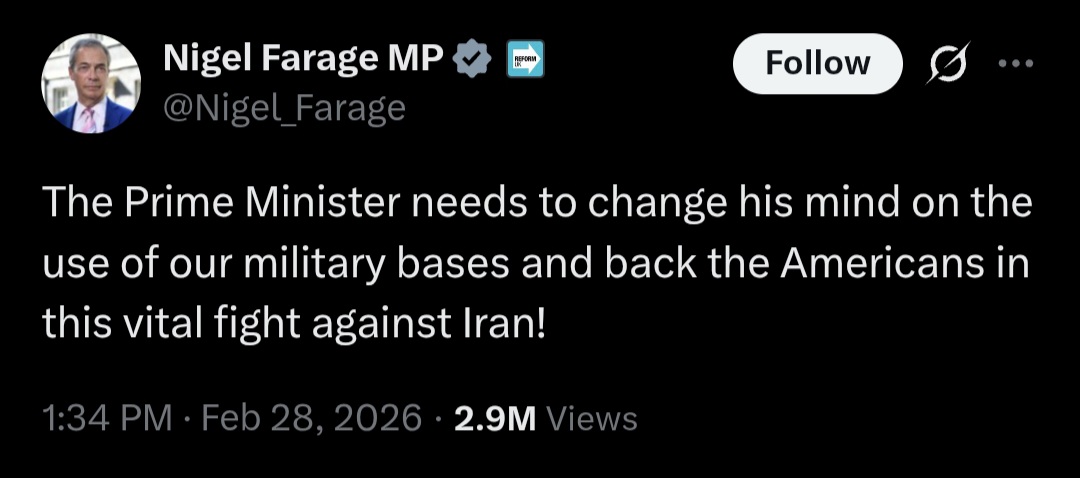1080x478 pixels.
Task: Select the Feb 28, 2026 date
Action: pyautogui.click(x=311, y=418)
